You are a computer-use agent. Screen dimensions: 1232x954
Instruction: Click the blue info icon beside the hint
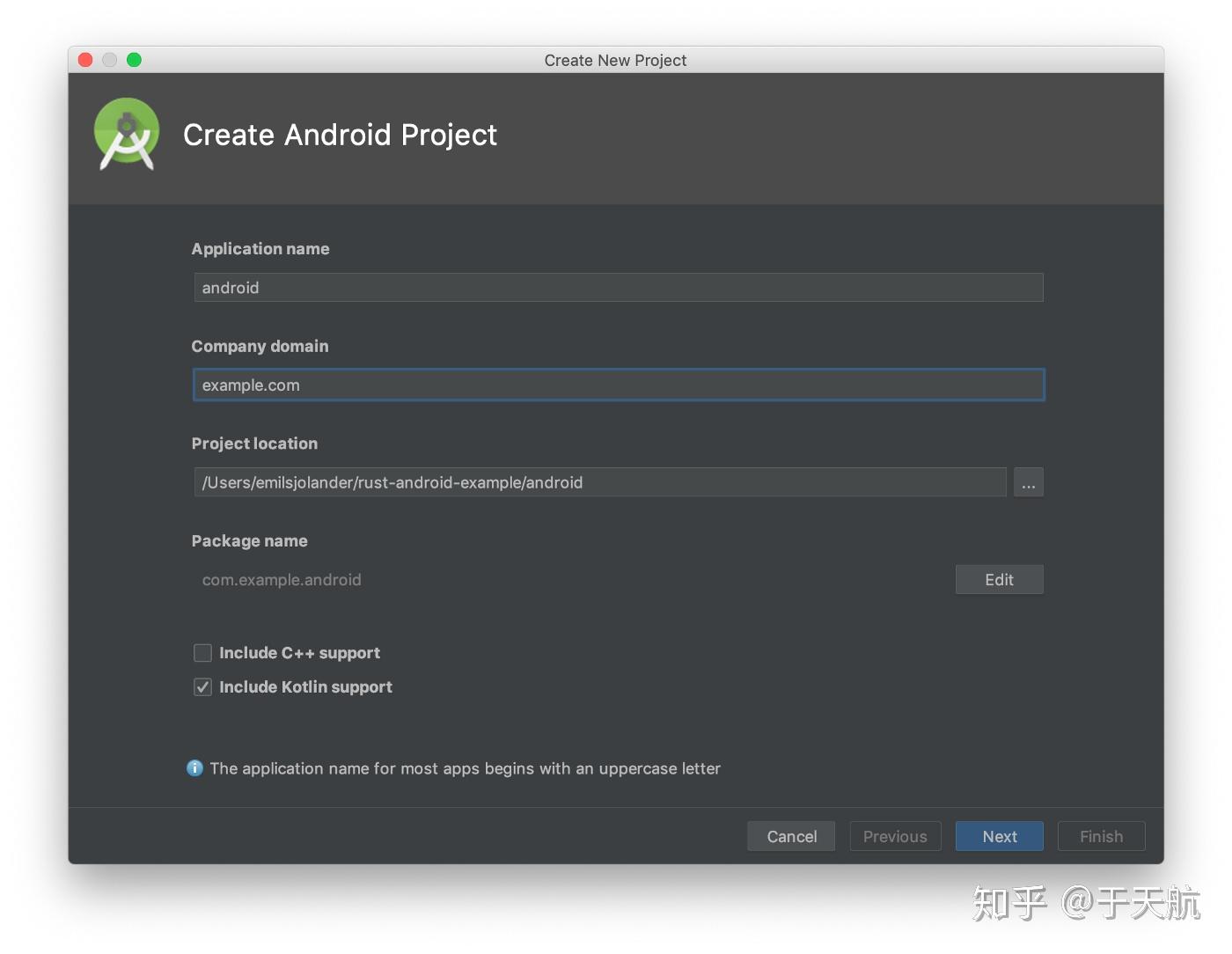(195, 768)
